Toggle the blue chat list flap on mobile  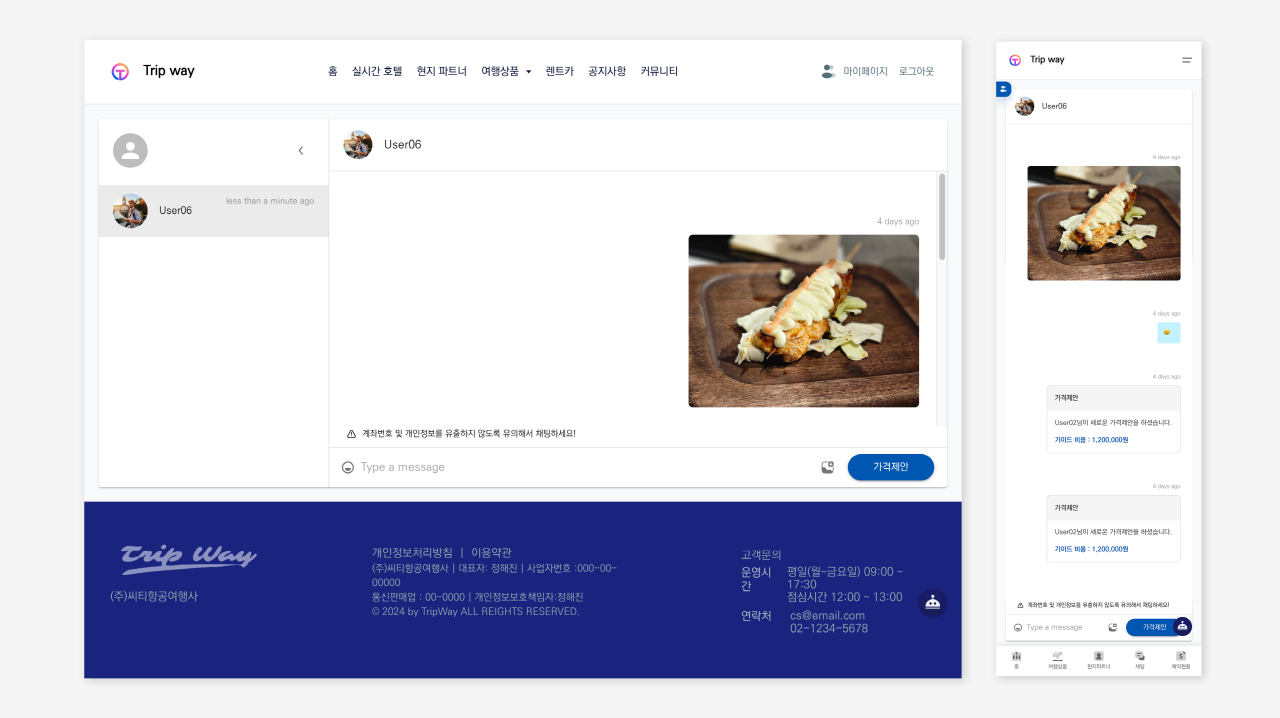[1002, 89]
